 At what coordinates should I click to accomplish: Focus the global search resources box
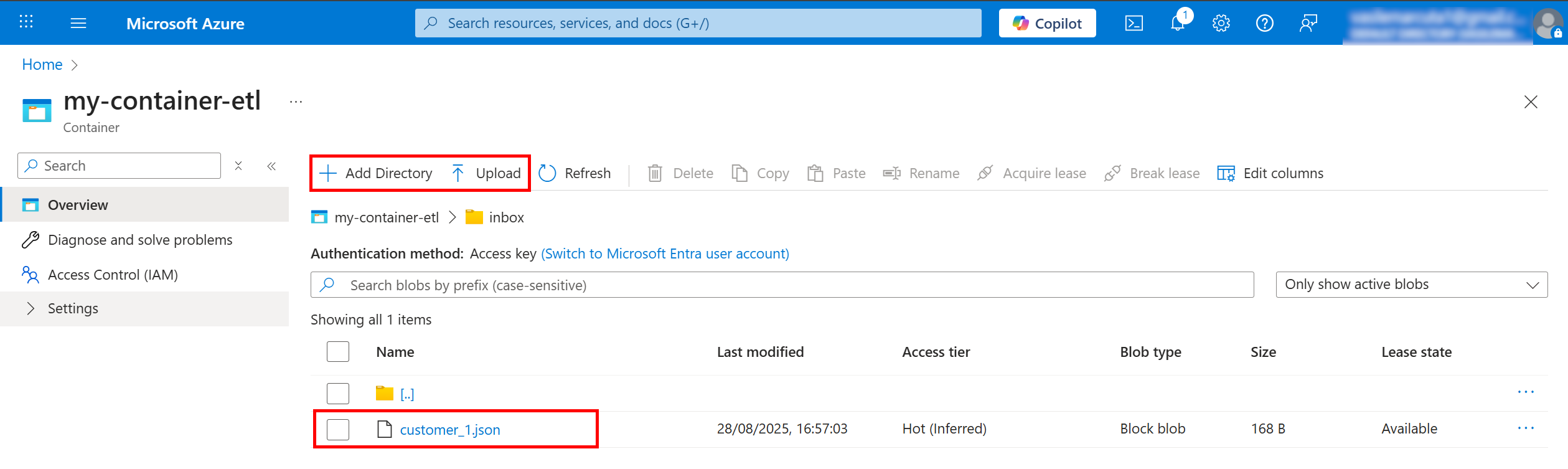[x=698, y=23]
